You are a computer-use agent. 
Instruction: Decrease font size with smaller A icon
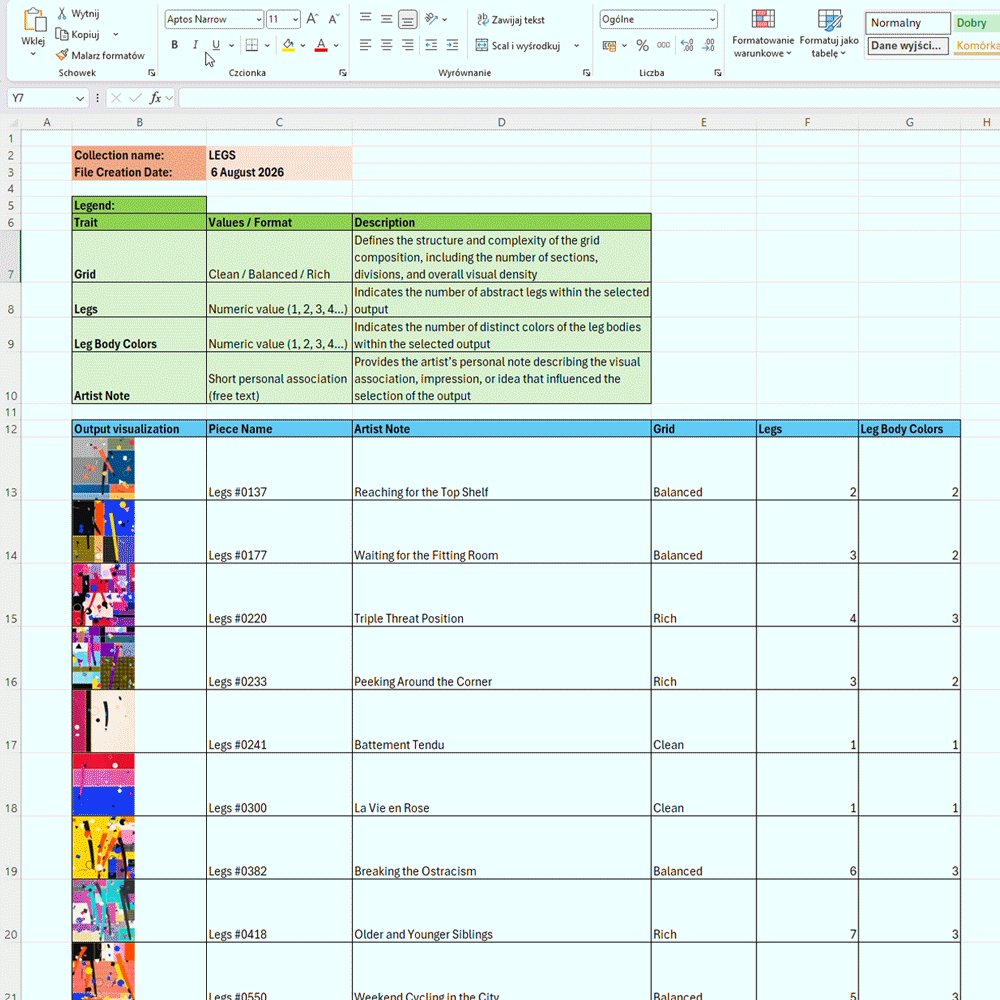coord(334,19)
